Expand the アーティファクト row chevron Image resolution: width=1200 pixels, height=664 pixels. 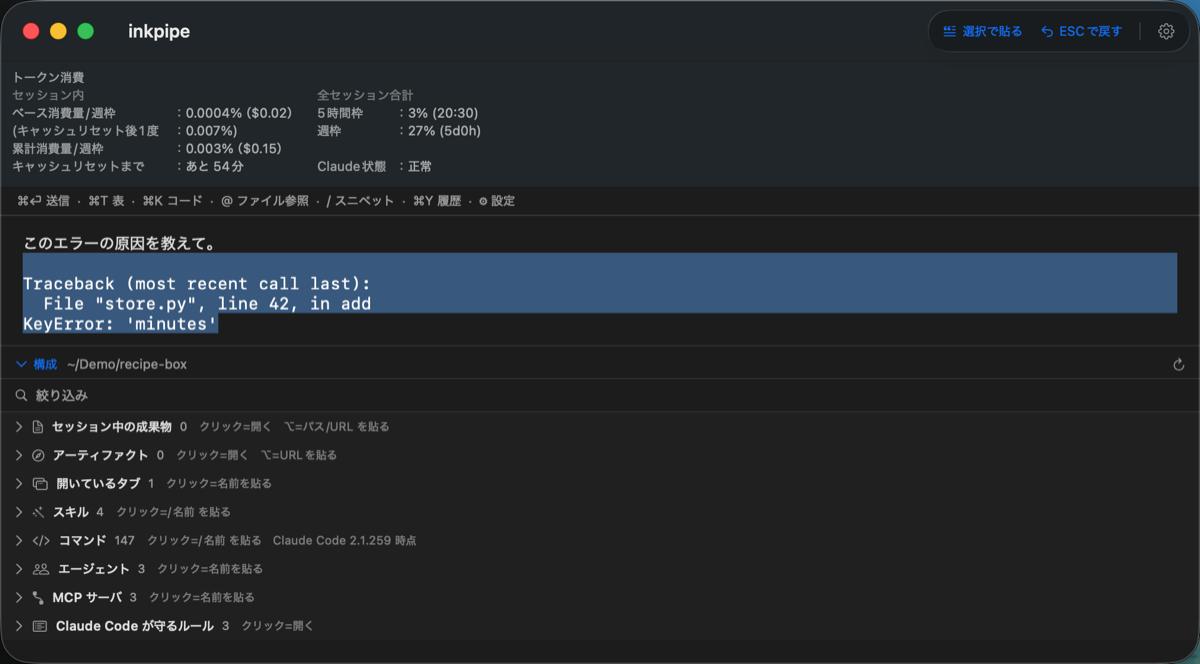coord(19,455)
